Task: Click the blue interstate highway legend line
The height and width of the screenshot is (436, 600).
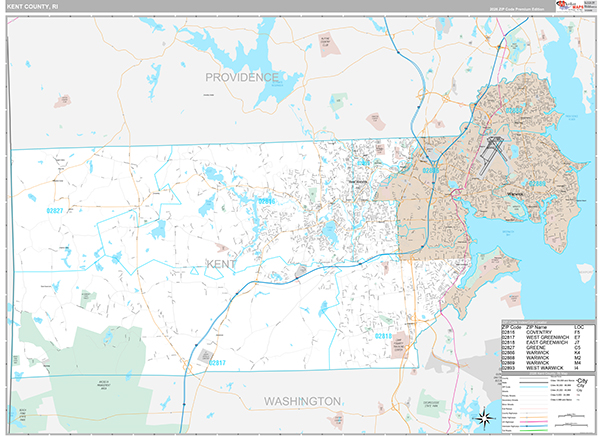Action: point(534,426)
